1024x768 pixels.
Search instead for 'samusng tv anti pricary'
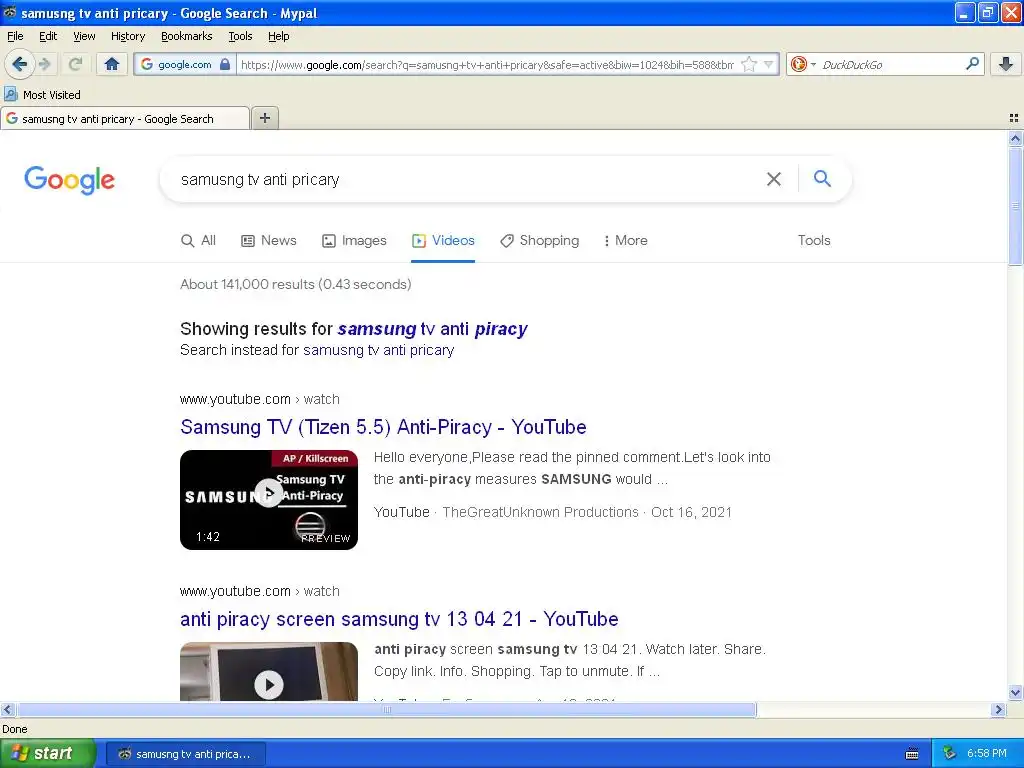(378, 350)
